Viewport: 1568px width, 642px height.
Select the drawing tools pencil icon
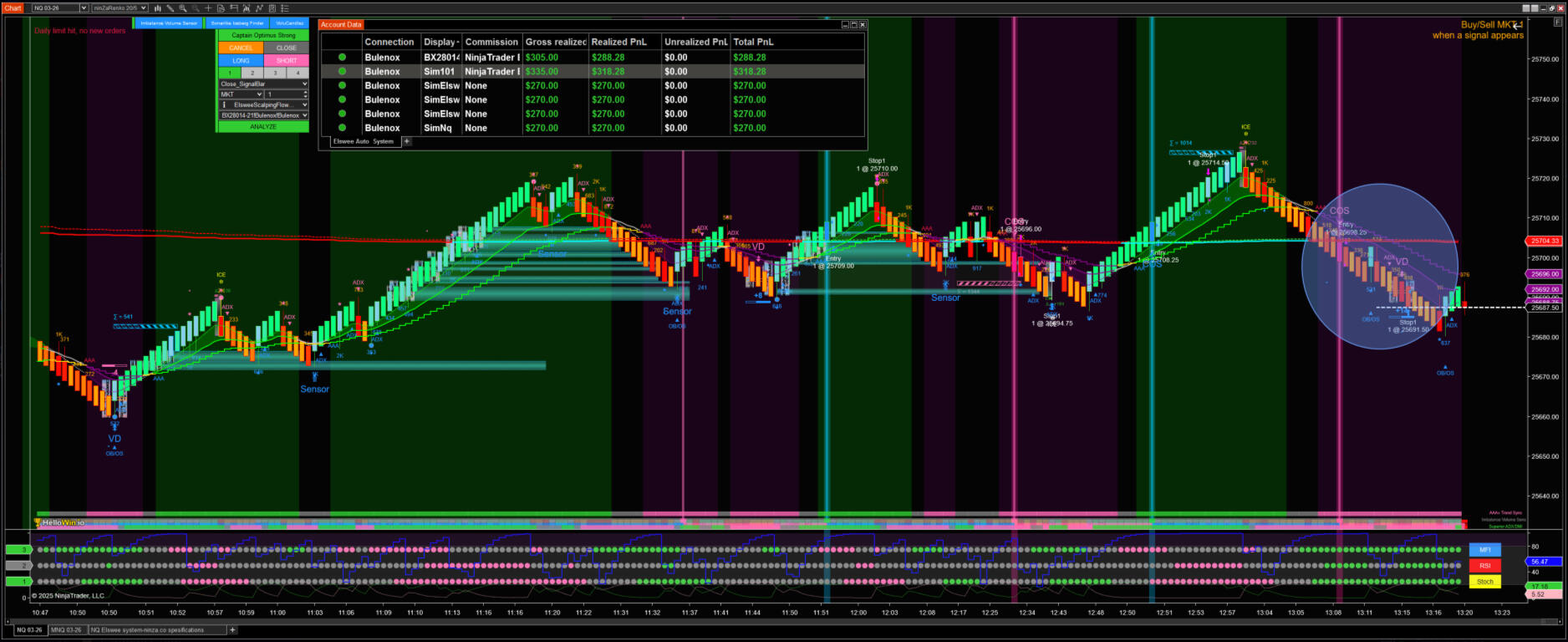(x=170, y=8)
